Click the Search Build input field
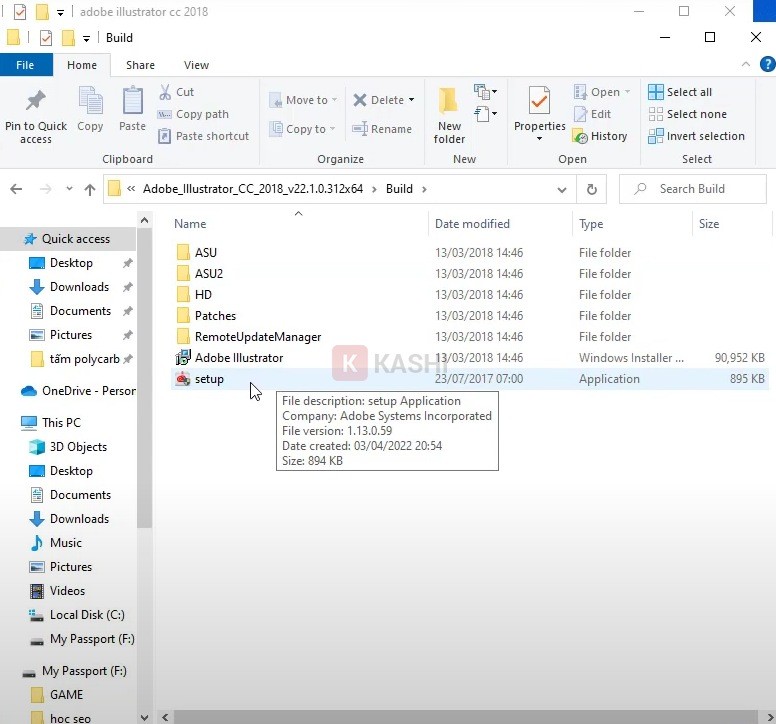This screenshot has height=724, width=776. [x=692, y=189]
